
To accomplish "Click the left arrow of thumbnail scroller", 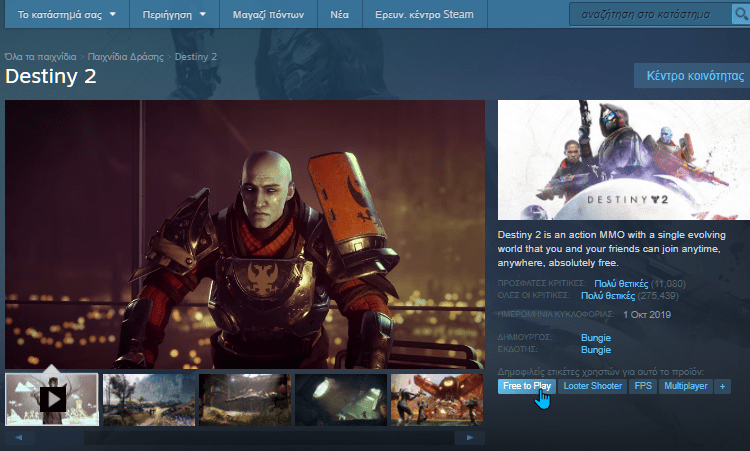I will (x=19, y=437).
